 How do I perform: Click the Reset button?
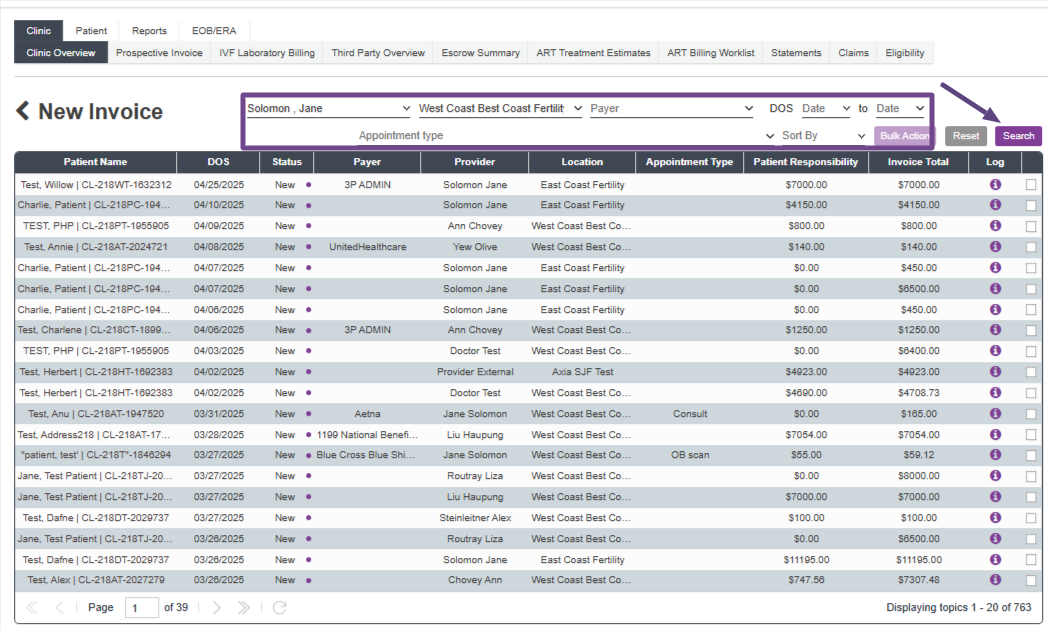(965, 136)
